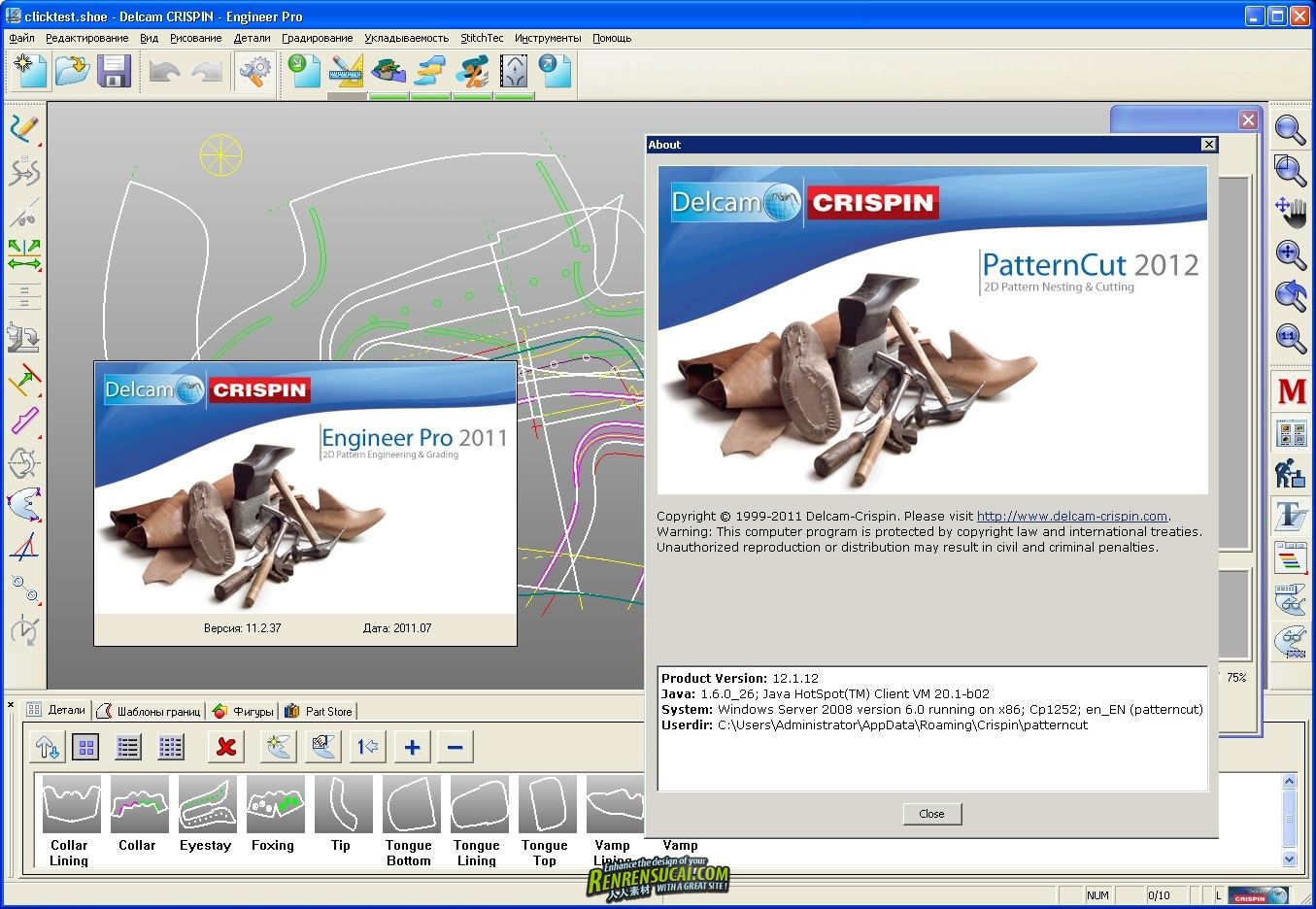Click the Redo arrow in the top toolbar

[x=207, y=71]
